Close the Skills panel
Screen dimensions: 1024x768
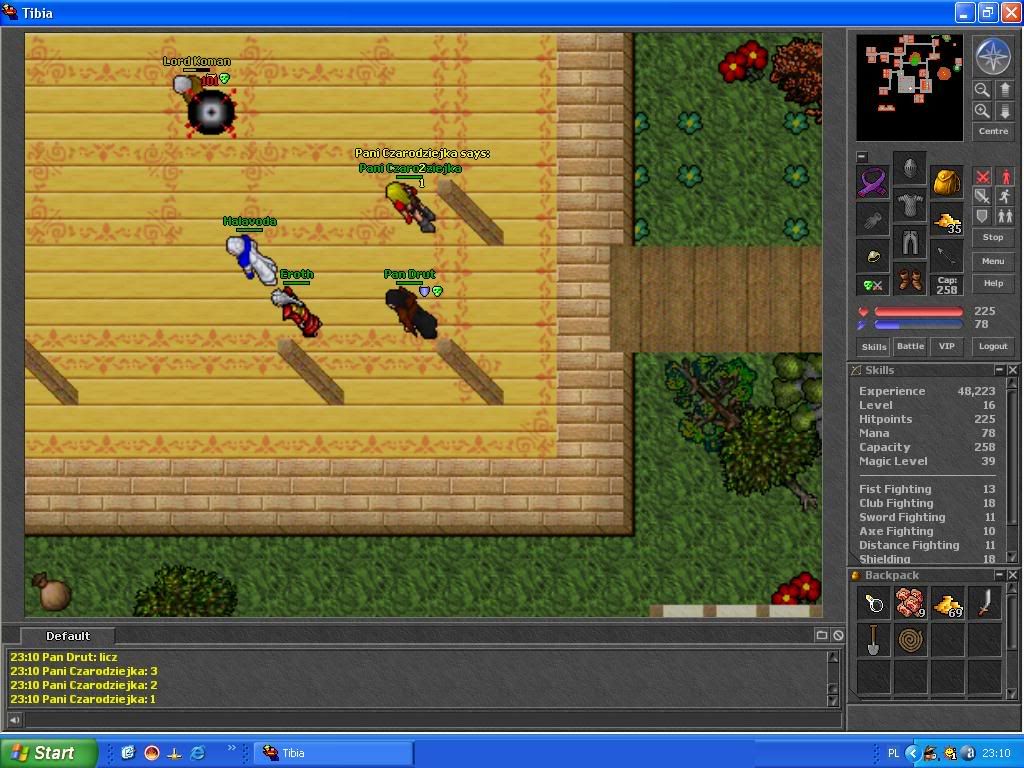point(1012,370)
